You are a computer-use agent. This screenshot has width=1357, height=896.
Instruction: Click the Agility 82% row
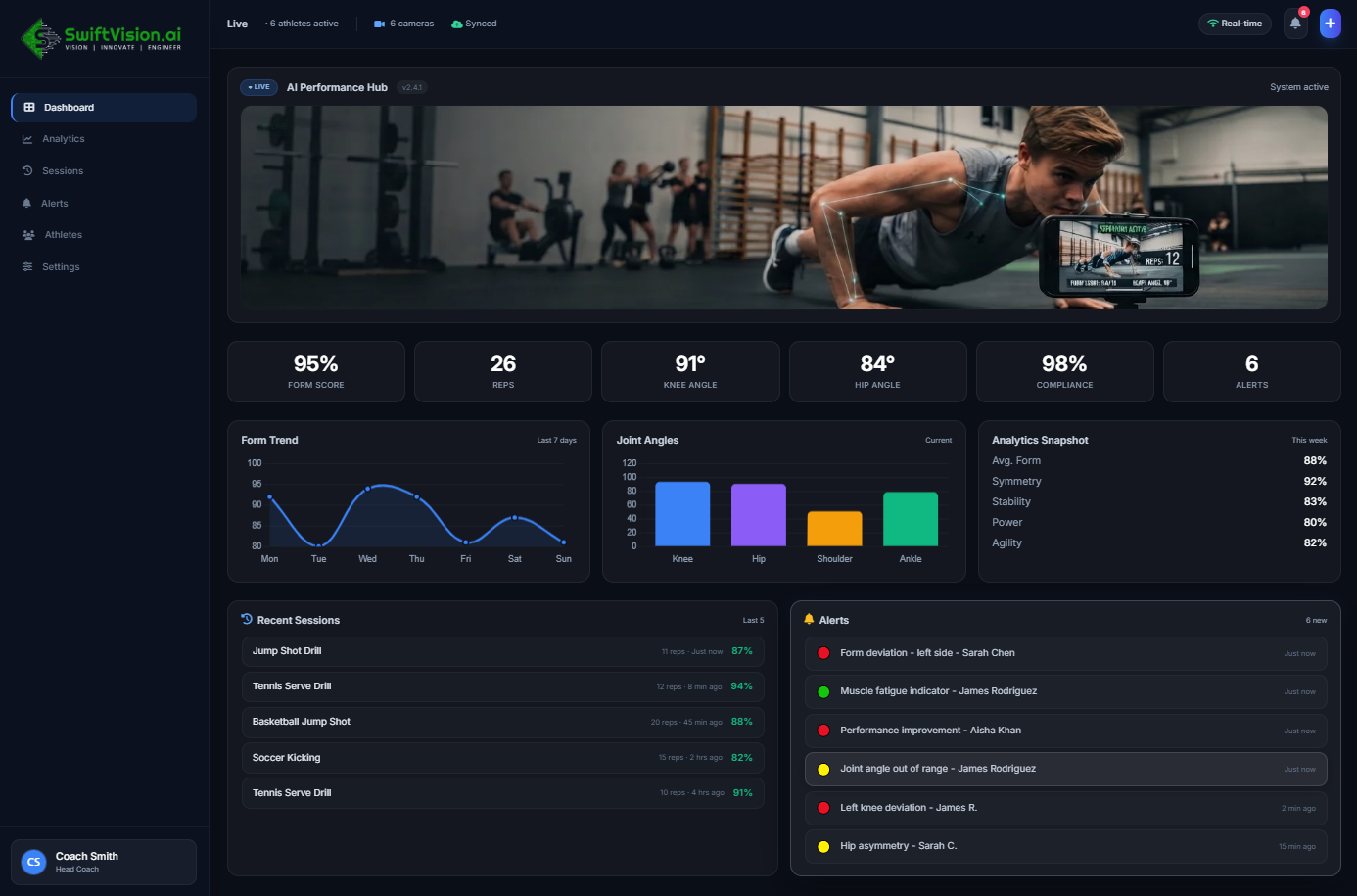[1159, 543]
